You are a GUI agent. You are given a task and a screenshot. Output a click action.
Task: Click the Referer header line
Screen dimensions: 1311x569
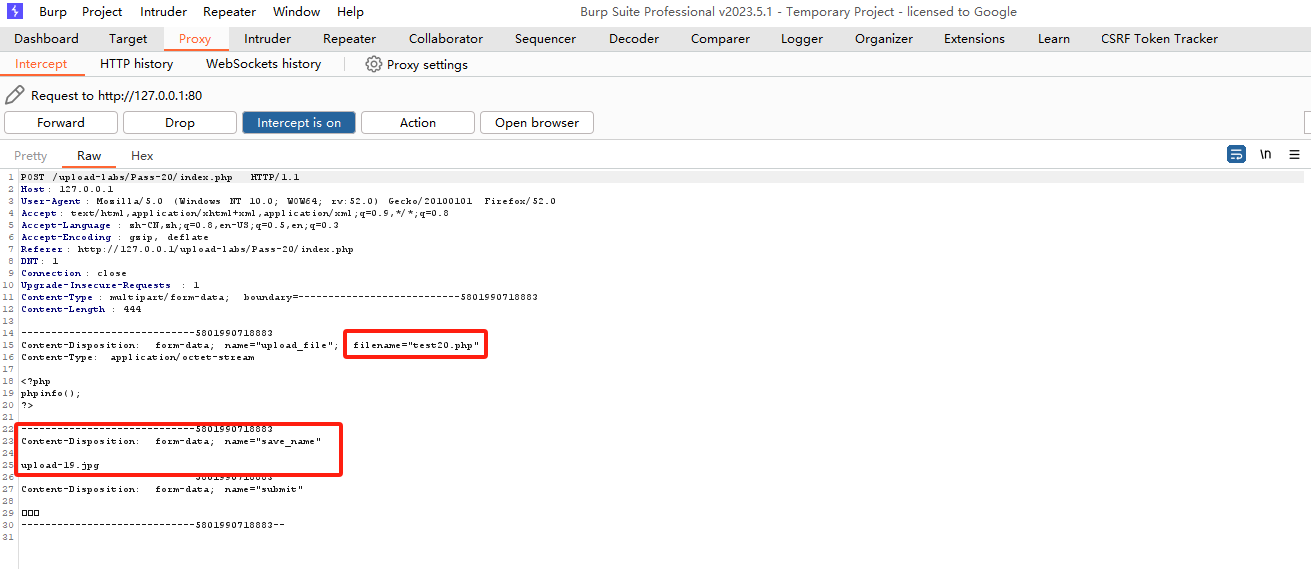(x=187, y=249)
